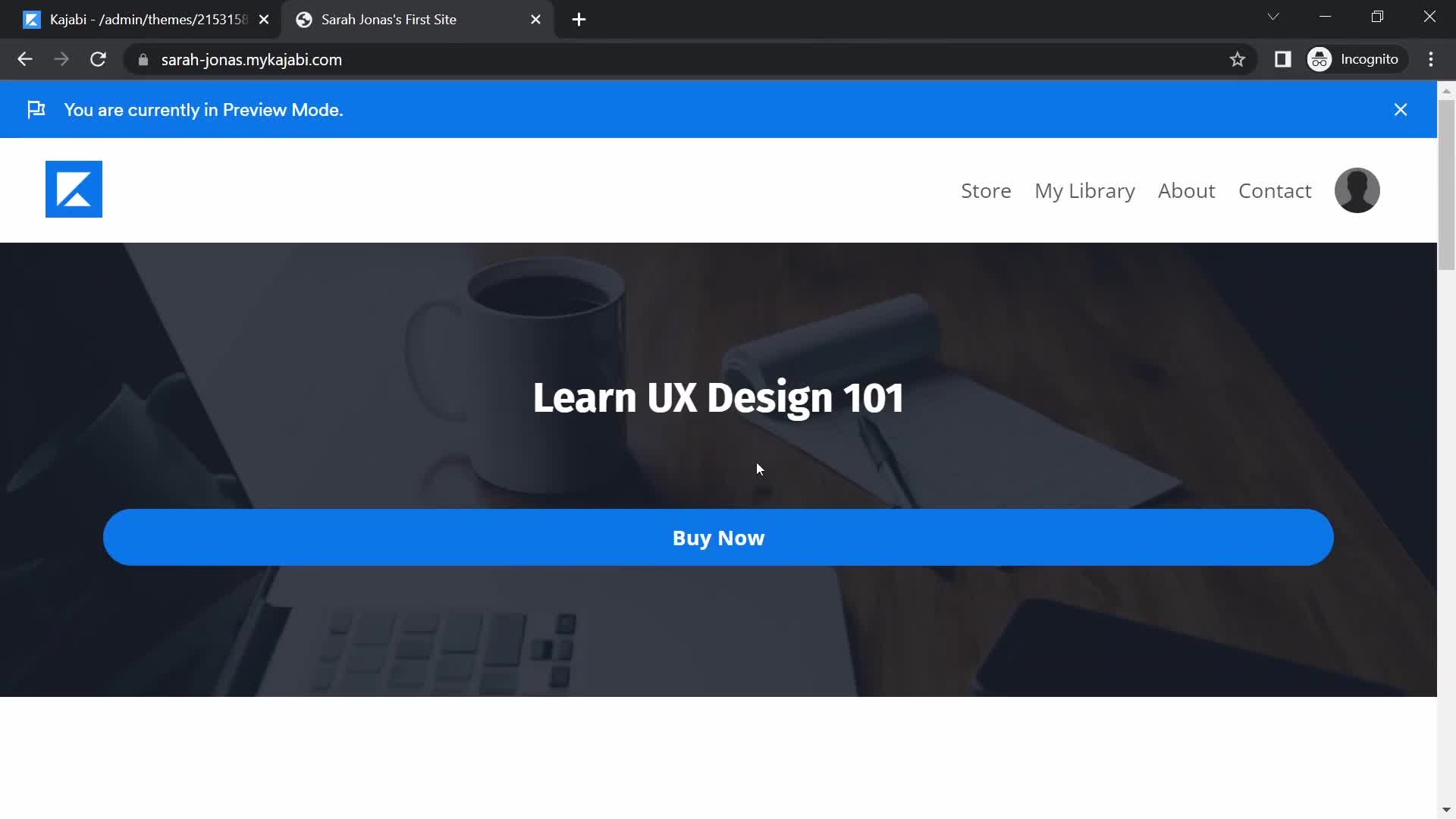The width and height of the screenshot is (1456, 819).
Task: Click the Kajabi admin panel icon
Action: [30, 20]
